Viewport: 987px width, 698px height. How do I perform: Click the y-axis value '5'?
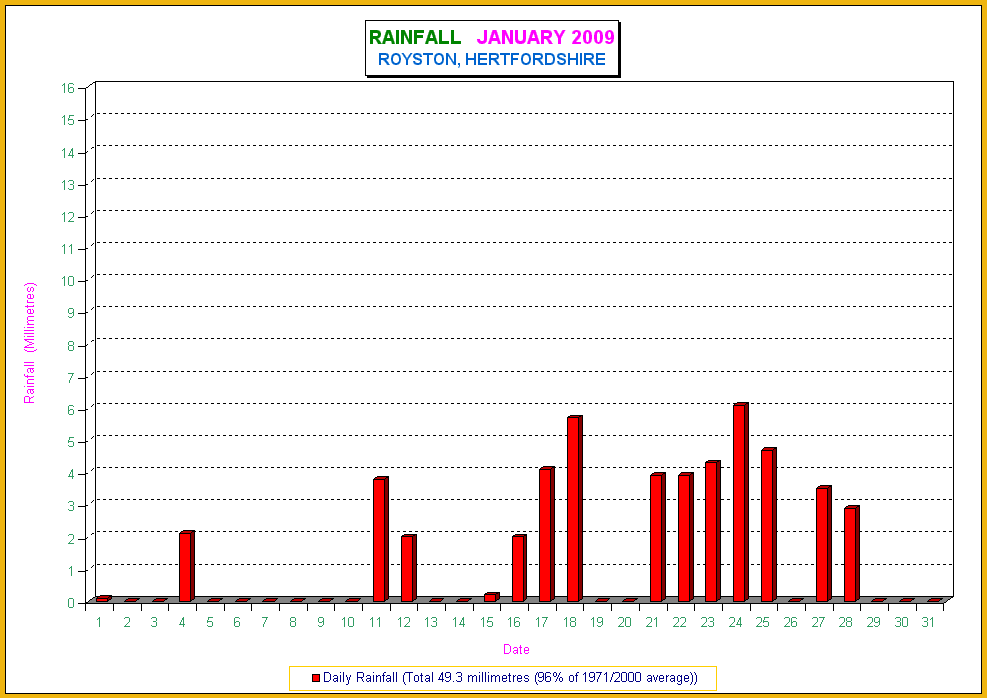pos(71,442)
